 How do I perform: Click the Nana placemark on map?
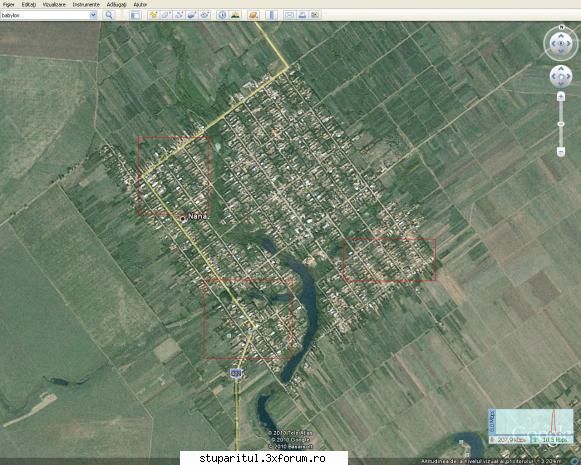(182, 219)
